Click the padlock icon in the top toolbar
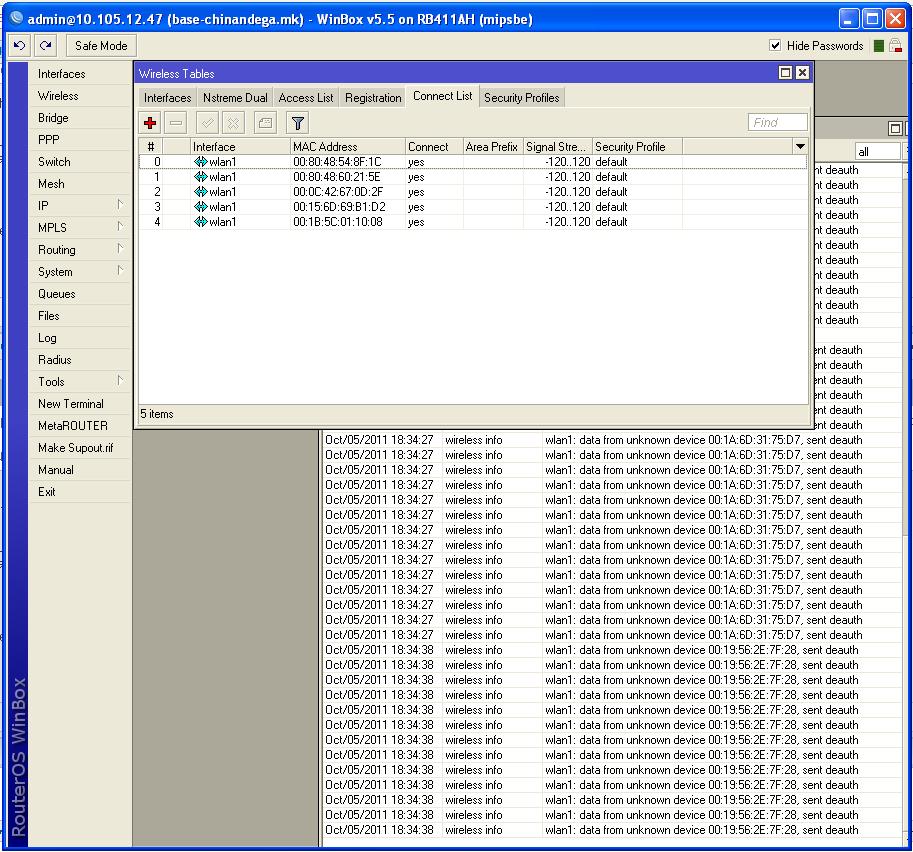This screenshot has width=913, height=852. click(896, 46)
